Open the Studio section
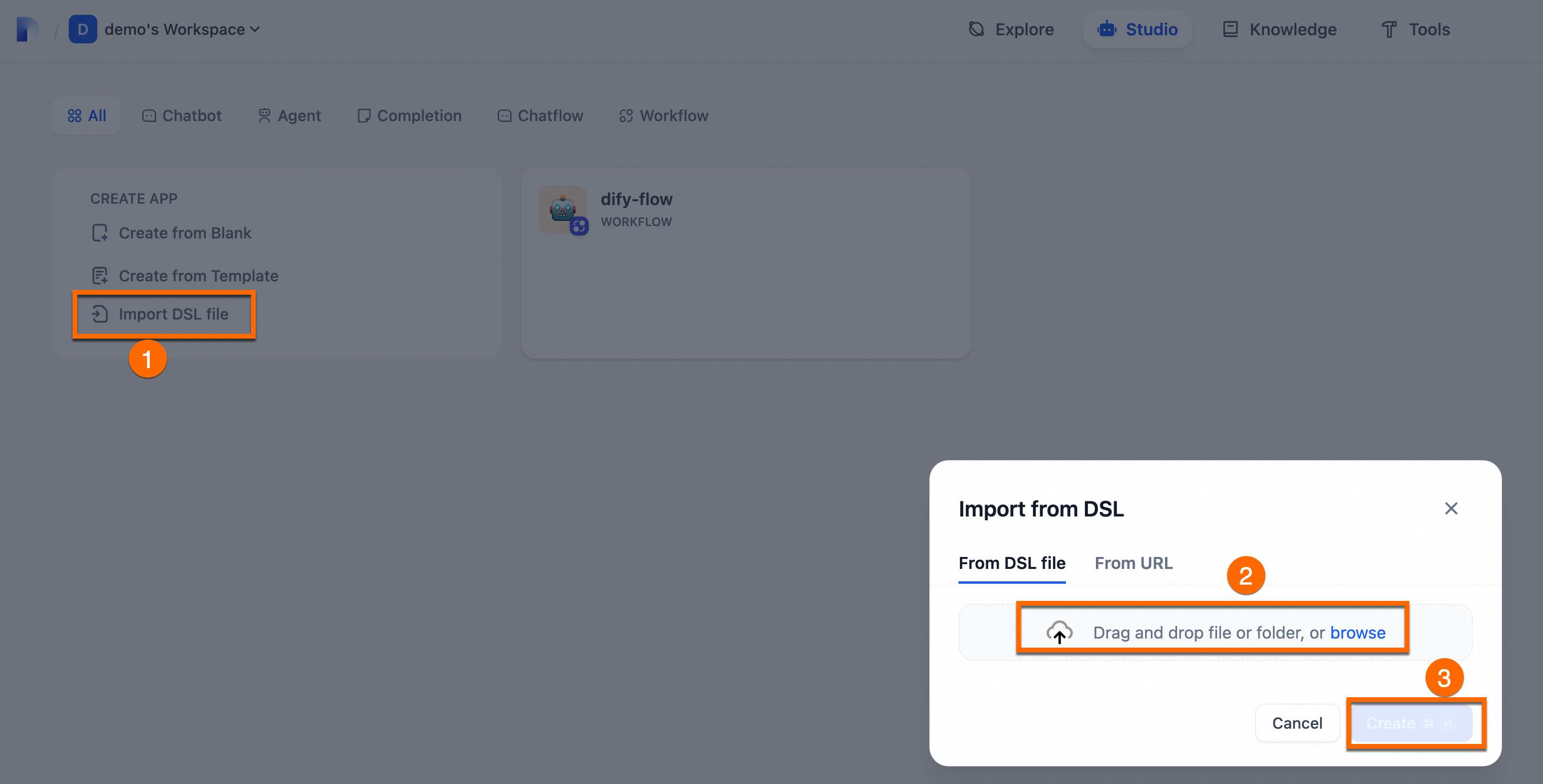The image size is (1543, 784). pyautogui.click(x=1137, y=29)
